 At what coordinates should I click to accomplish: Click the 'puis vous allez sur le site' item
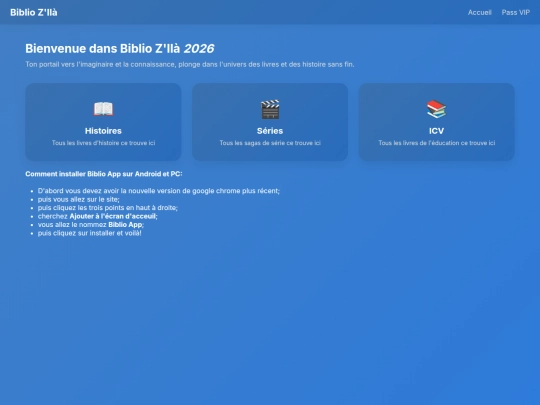point(79,199)
